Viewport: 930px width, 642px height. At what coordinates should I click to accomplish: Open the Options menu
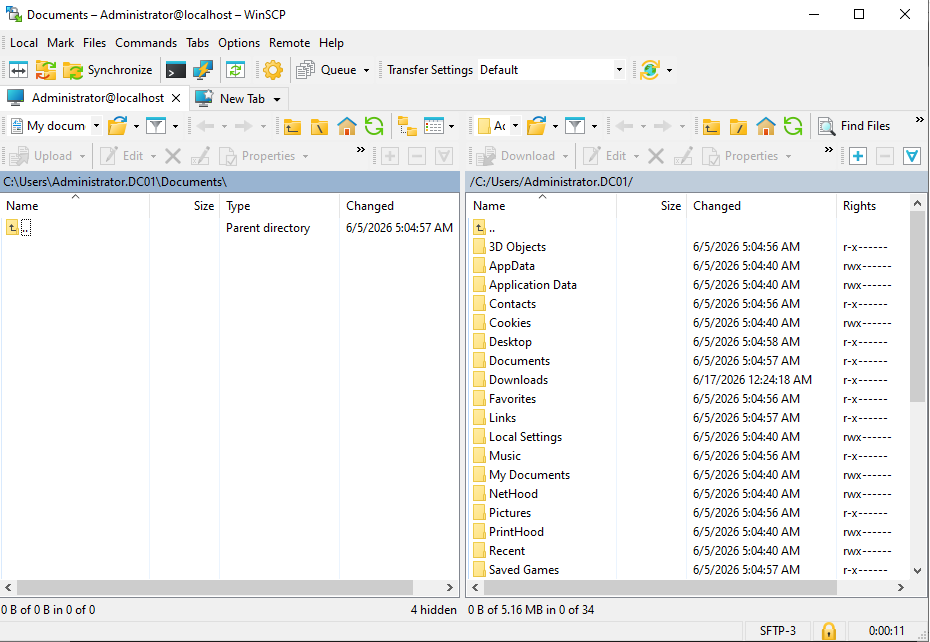click(239, 43)
